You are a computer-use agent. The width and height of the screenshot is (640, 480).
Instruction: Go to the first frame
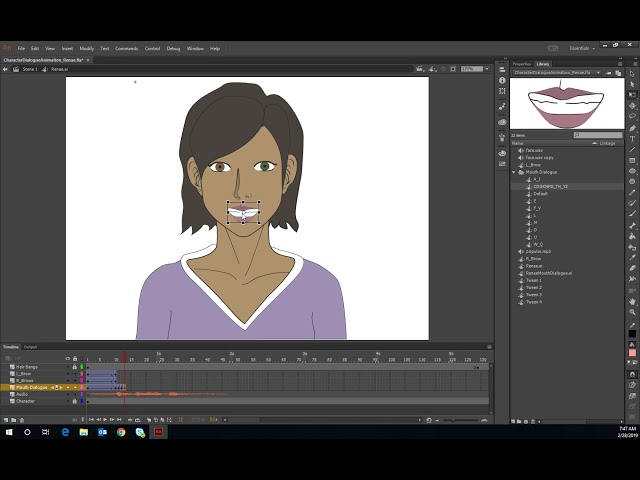point(91,420)
